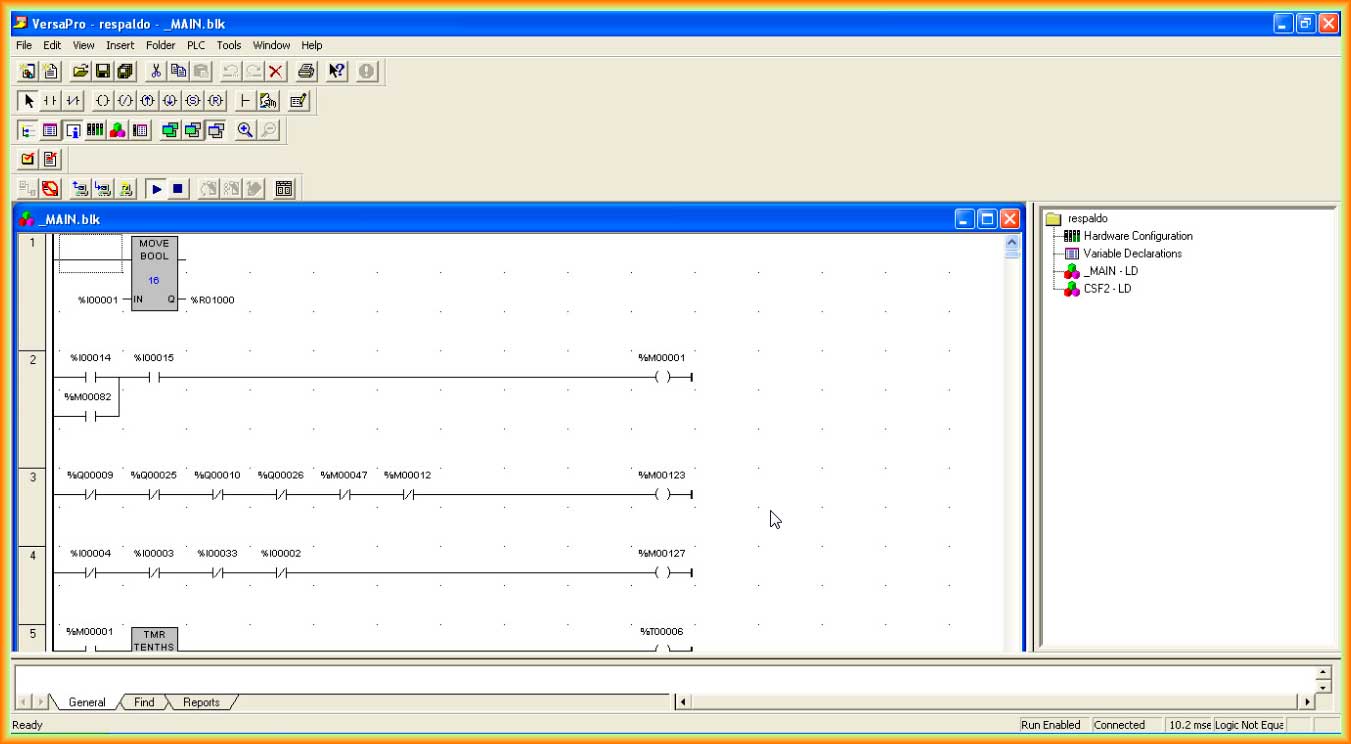Click the Zoom In magnifier icon

[245, 130]
